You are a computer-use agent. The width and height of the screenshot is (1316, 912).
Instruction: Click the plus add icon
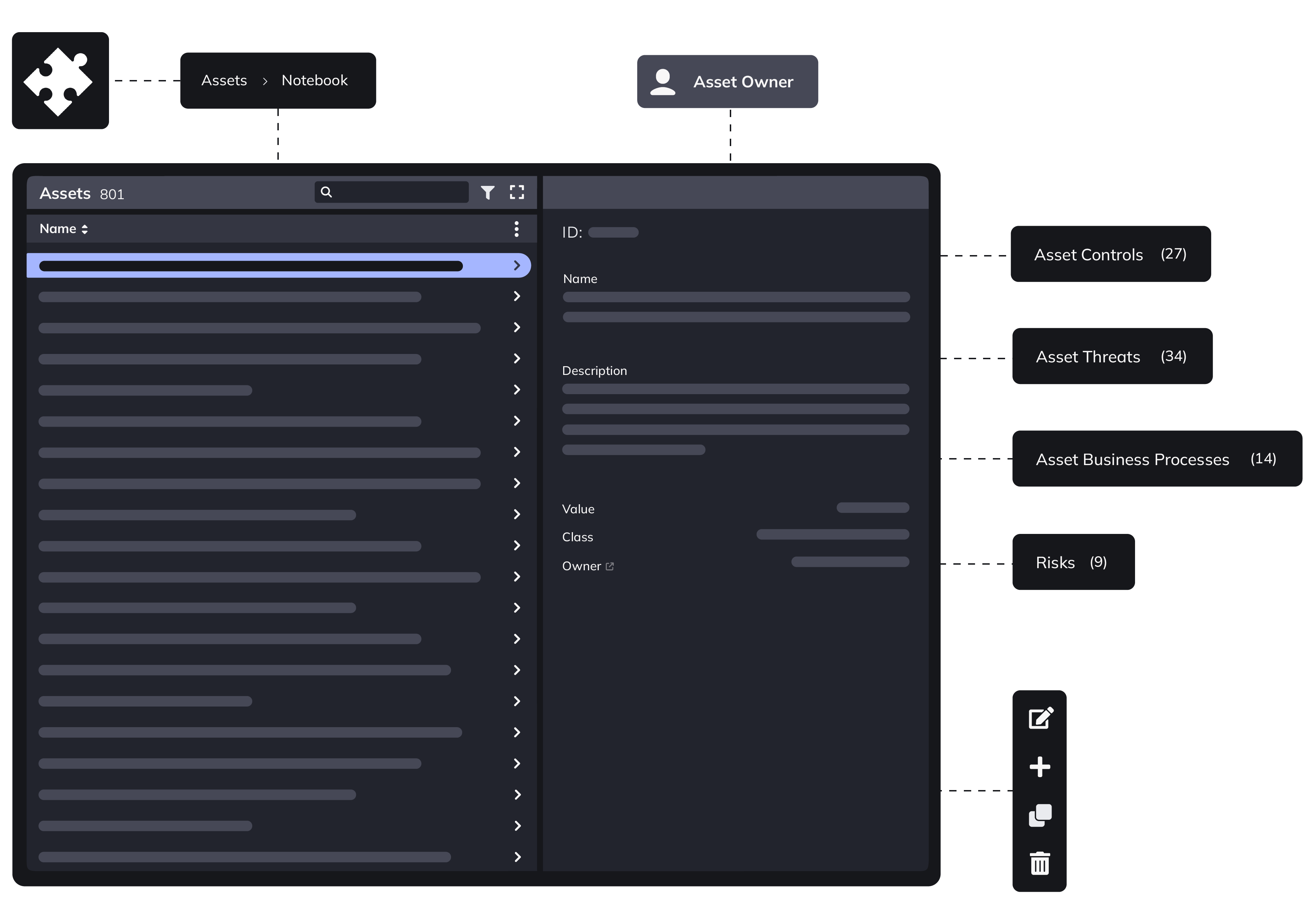pos(1040,767)
